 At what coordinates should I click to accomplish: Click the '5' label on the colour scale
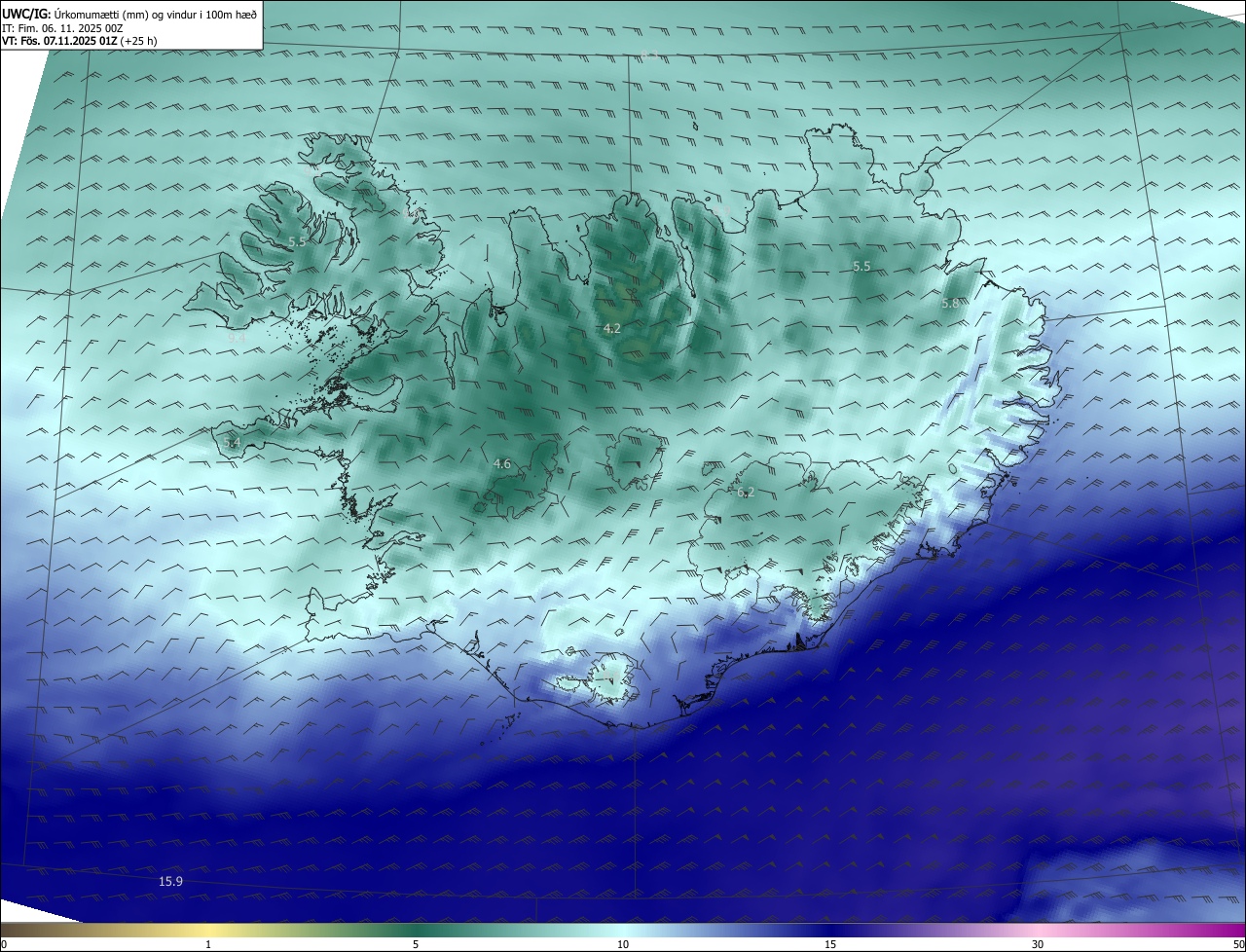coord(416,944)
